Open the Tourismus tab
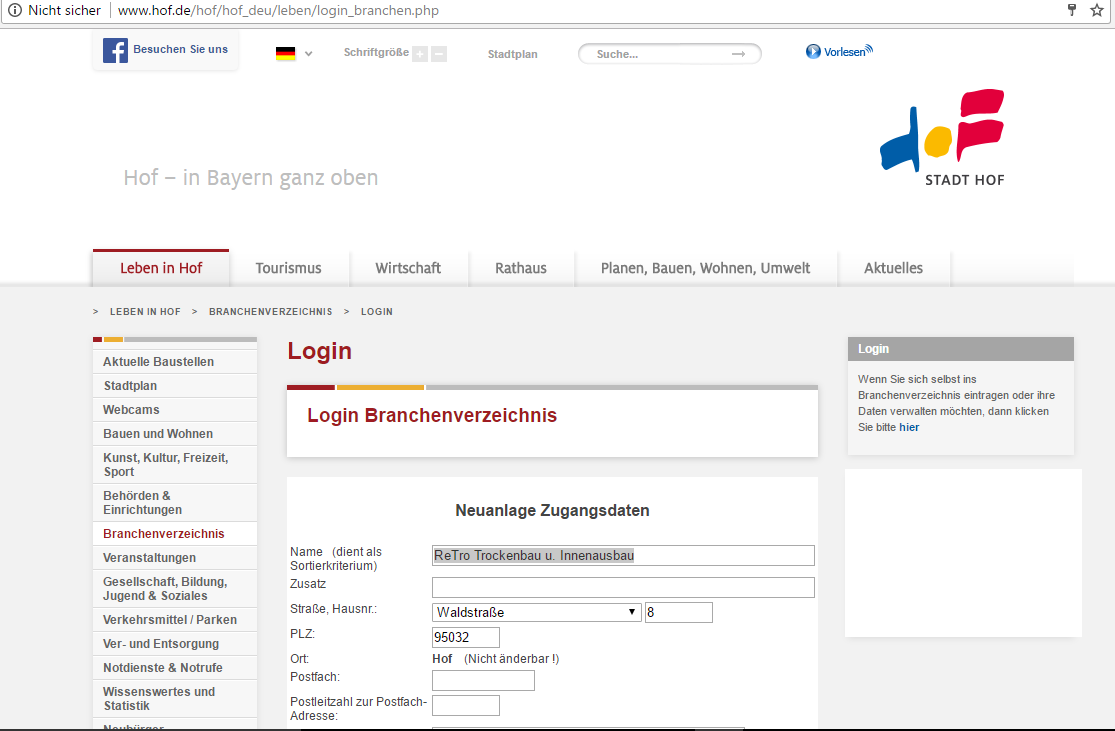1115x731 pixels. [x=289, y=268]
